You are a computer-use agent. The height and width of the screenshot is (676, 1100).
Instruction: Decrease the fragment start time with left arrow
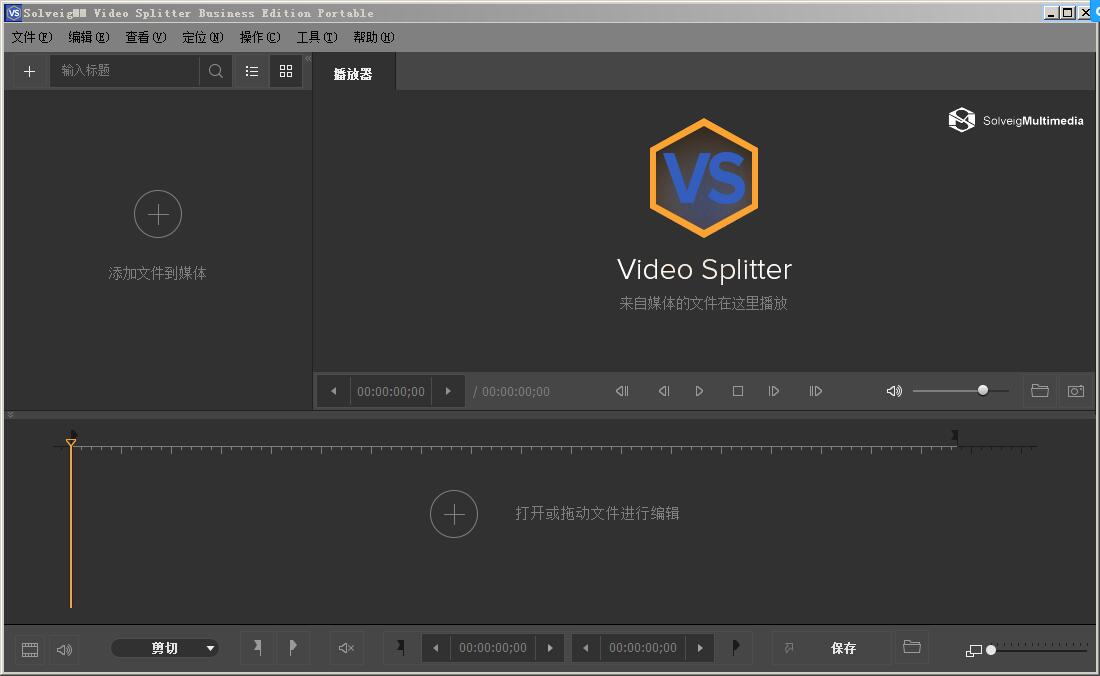pos(436,648)
